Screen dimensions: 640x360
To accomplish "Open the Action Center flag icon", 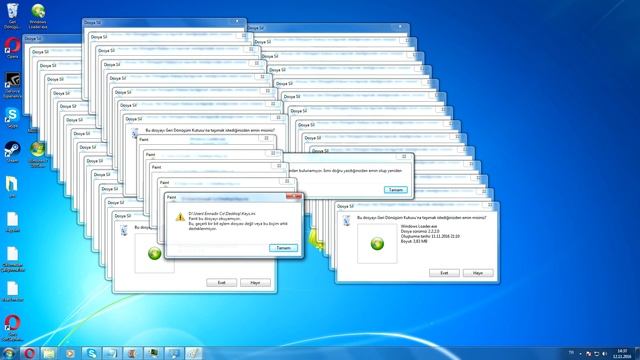I will pos(588,353).
